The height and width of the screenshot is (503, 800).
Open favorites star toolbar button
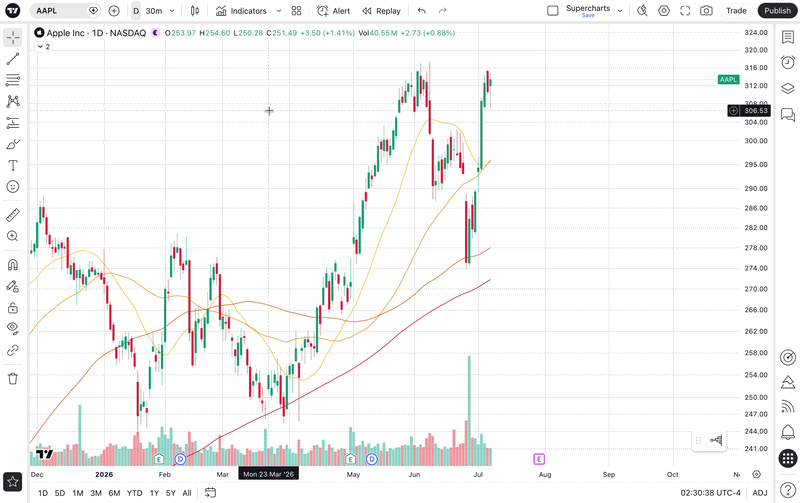(13, 482)
